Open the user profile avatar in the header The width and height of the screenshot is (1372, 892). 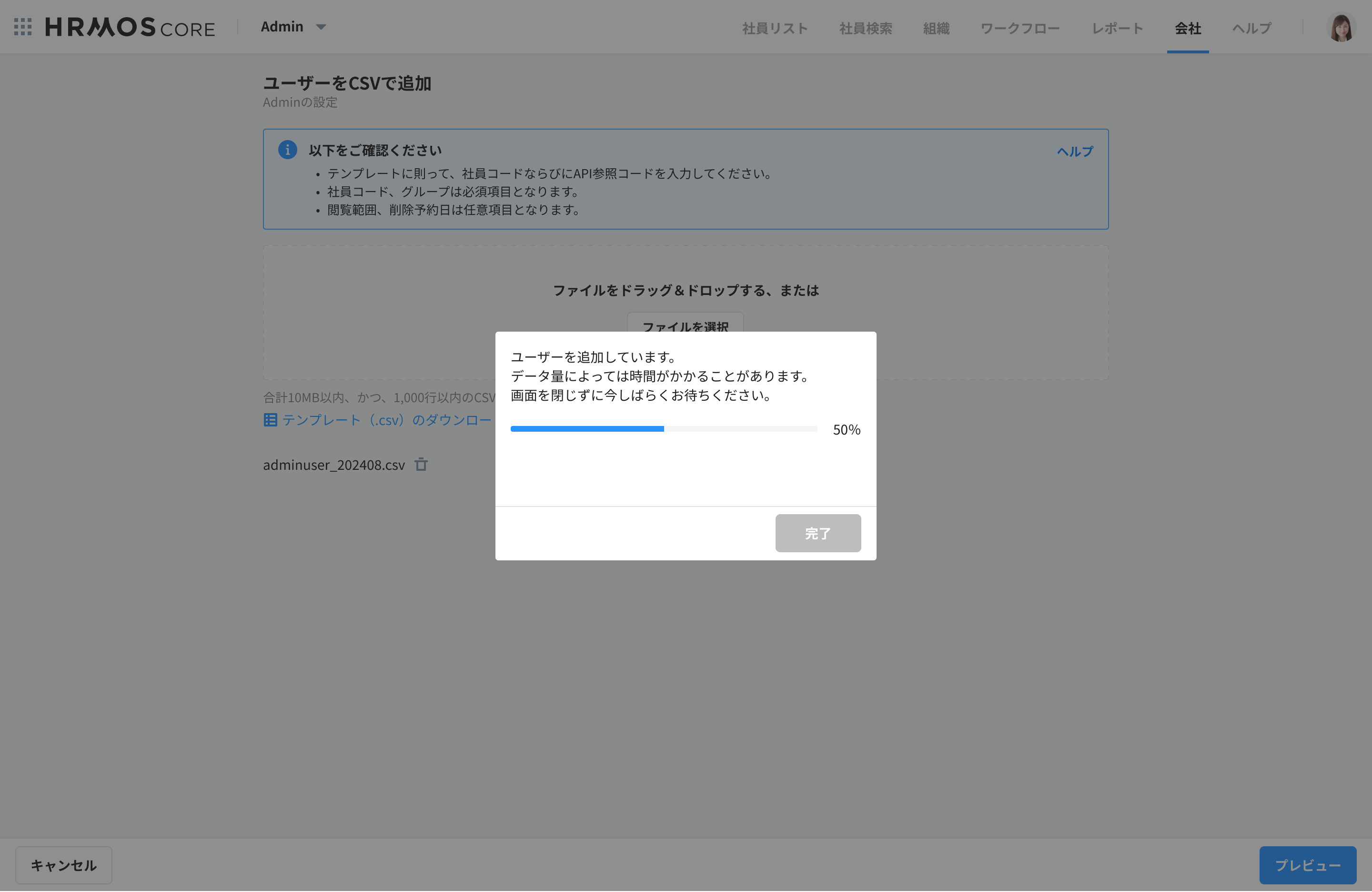pyautogui.click(x=1341, y=27)
